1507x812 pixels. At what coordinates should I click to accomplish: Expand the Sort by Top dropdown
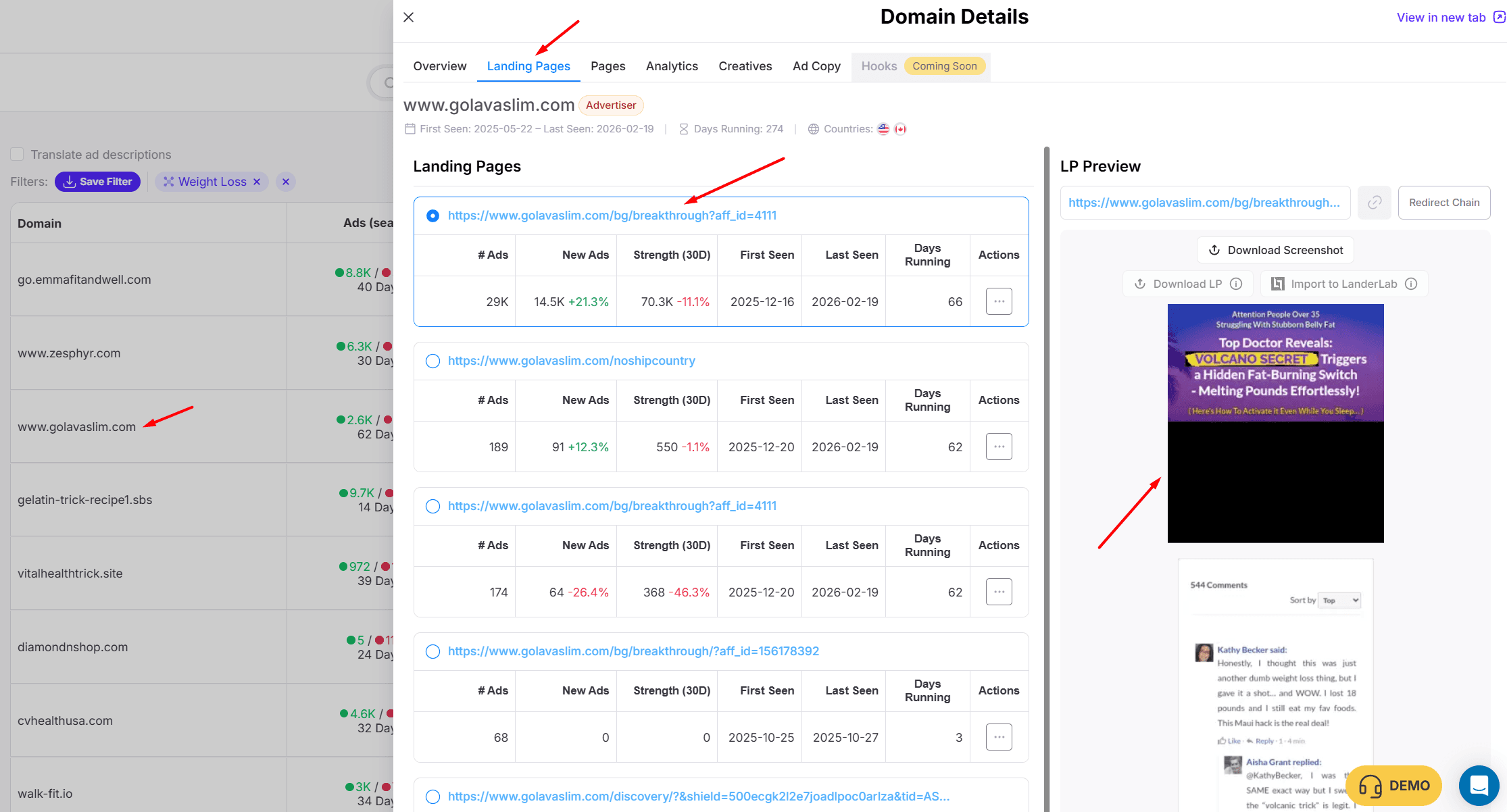click(1340, 601)
